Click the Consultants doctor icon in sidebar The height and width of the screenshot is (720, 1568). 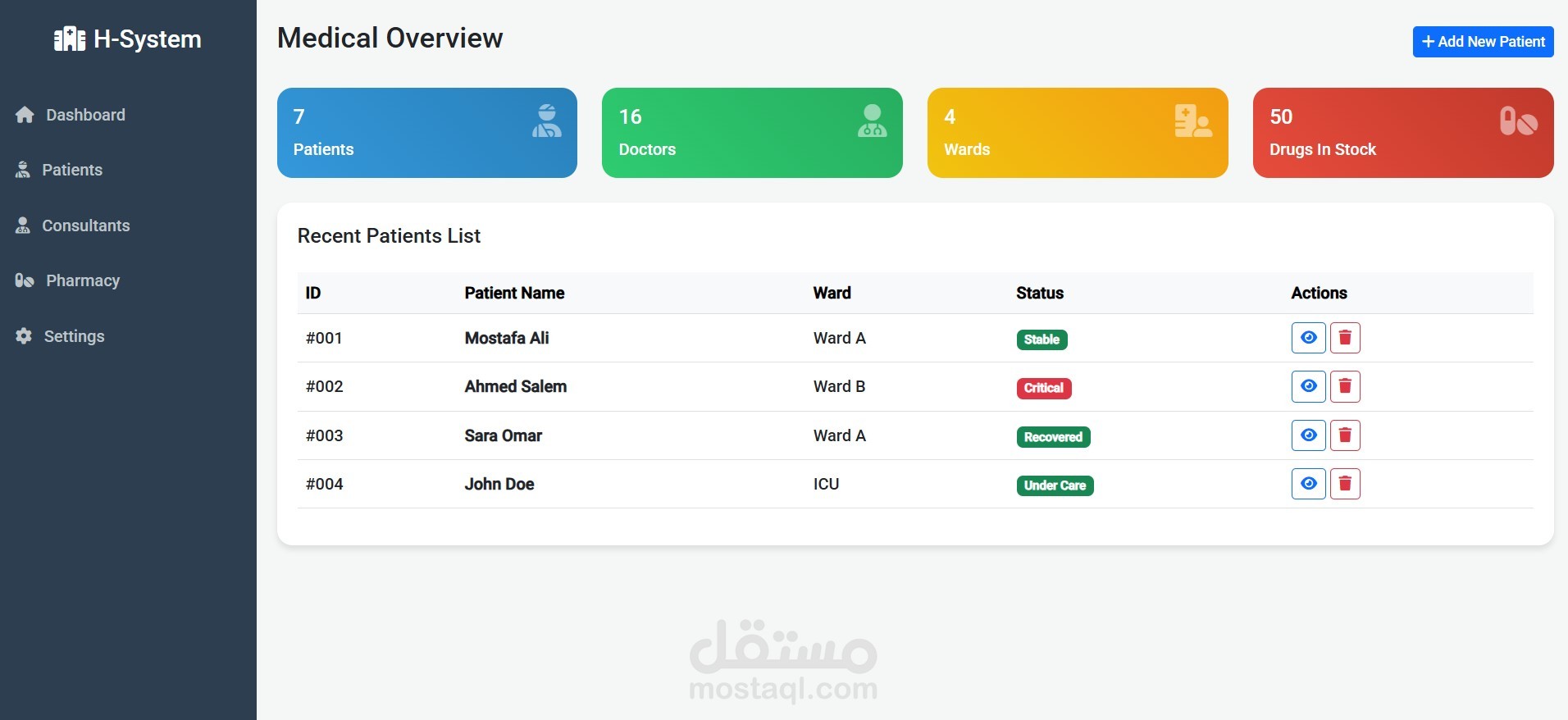[x=23, y=226]
